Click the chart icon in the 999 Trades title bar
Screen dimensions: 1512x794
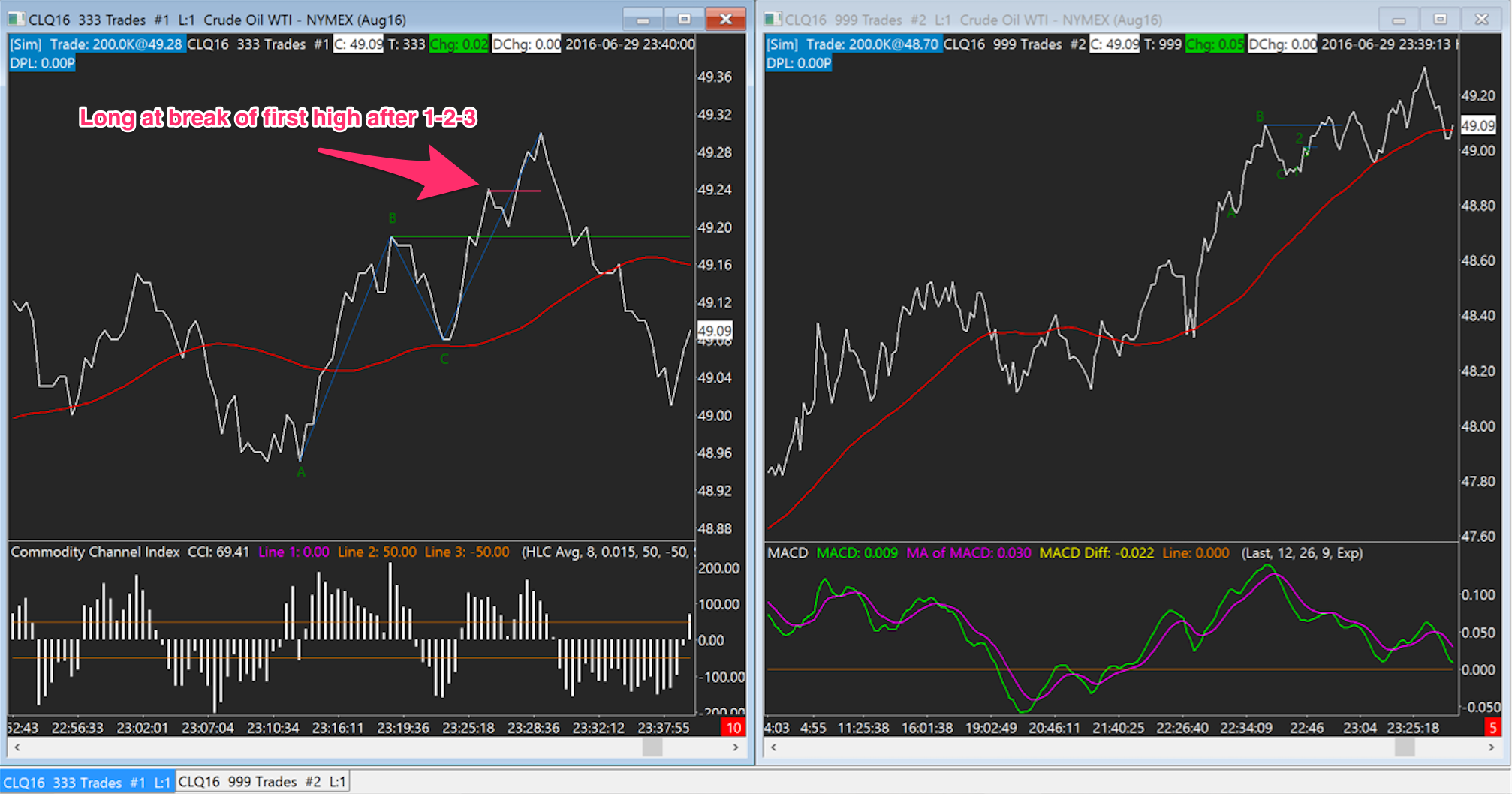click(x=773, y=20)
